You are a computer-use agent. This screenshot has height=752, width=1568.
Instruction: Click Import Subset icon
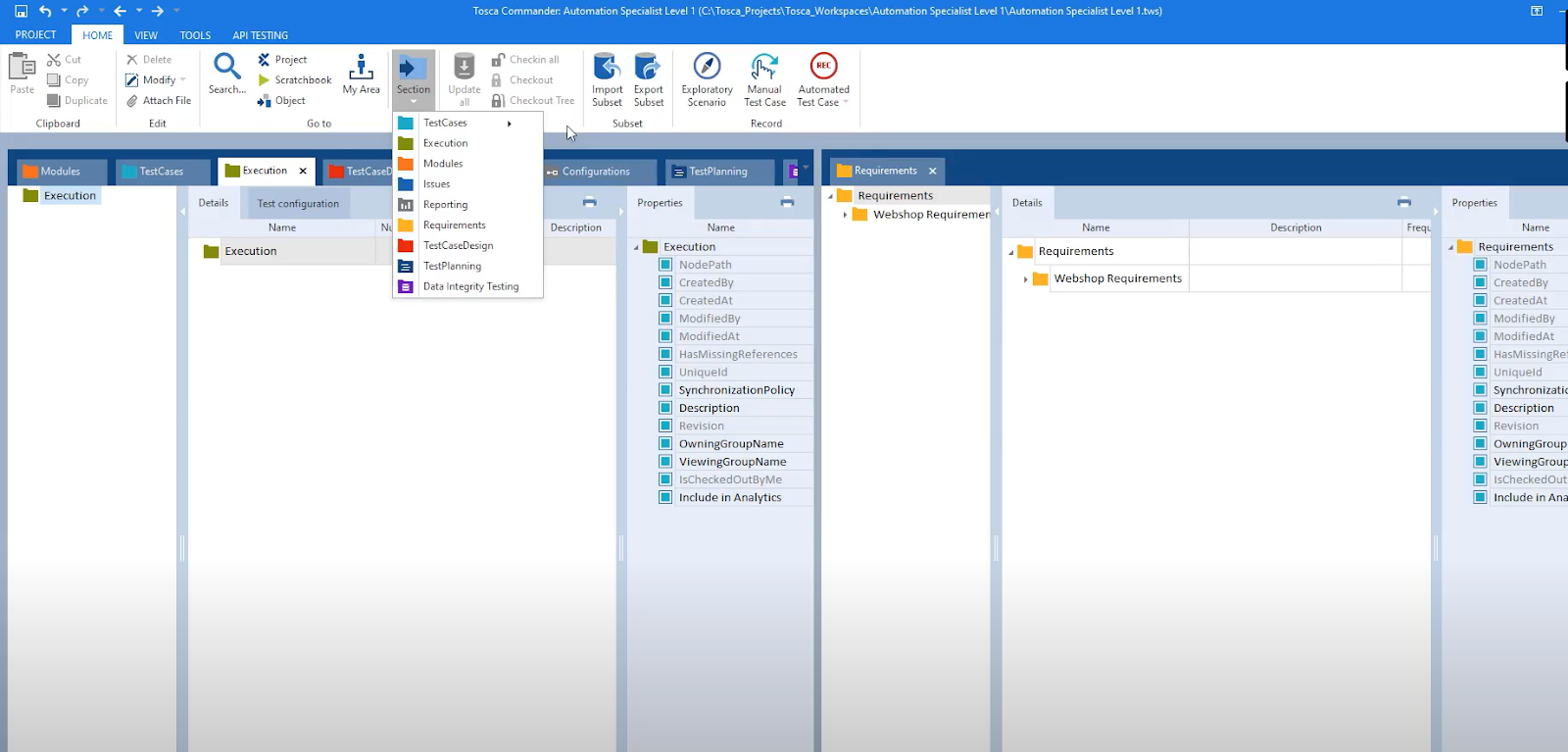click(x=607, y=67)
